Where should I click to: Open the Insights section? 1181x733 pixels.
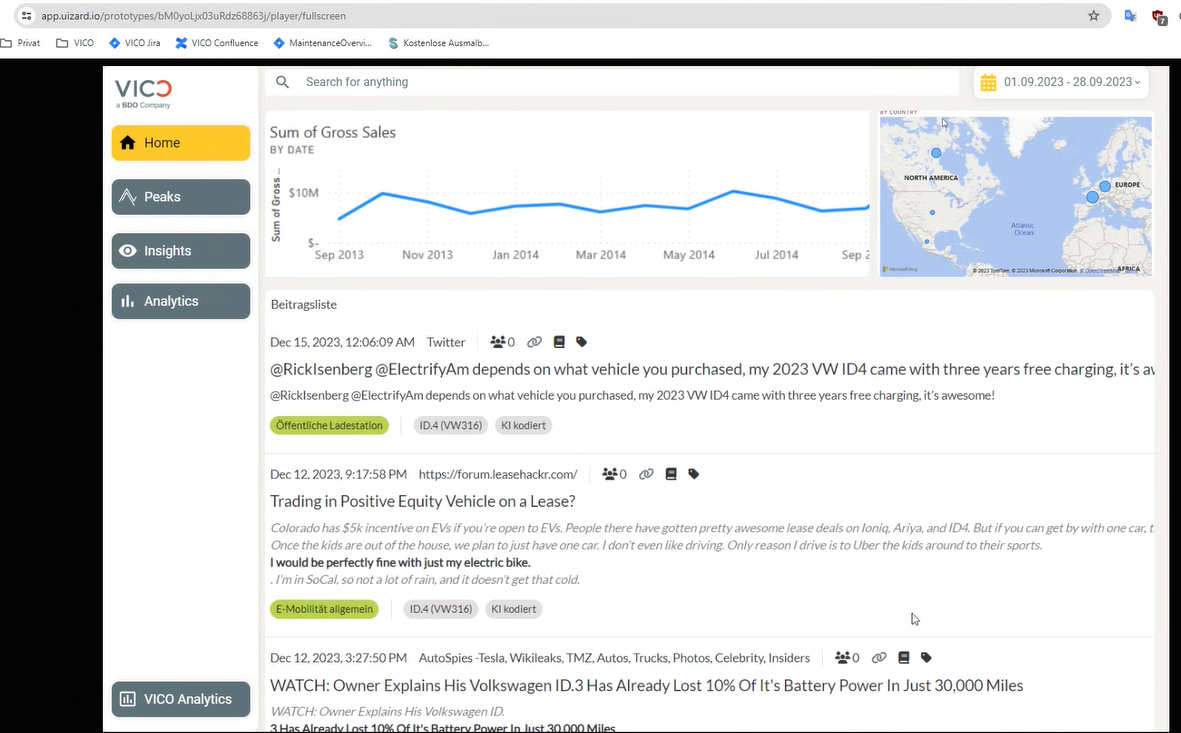[x=181, y=251]
